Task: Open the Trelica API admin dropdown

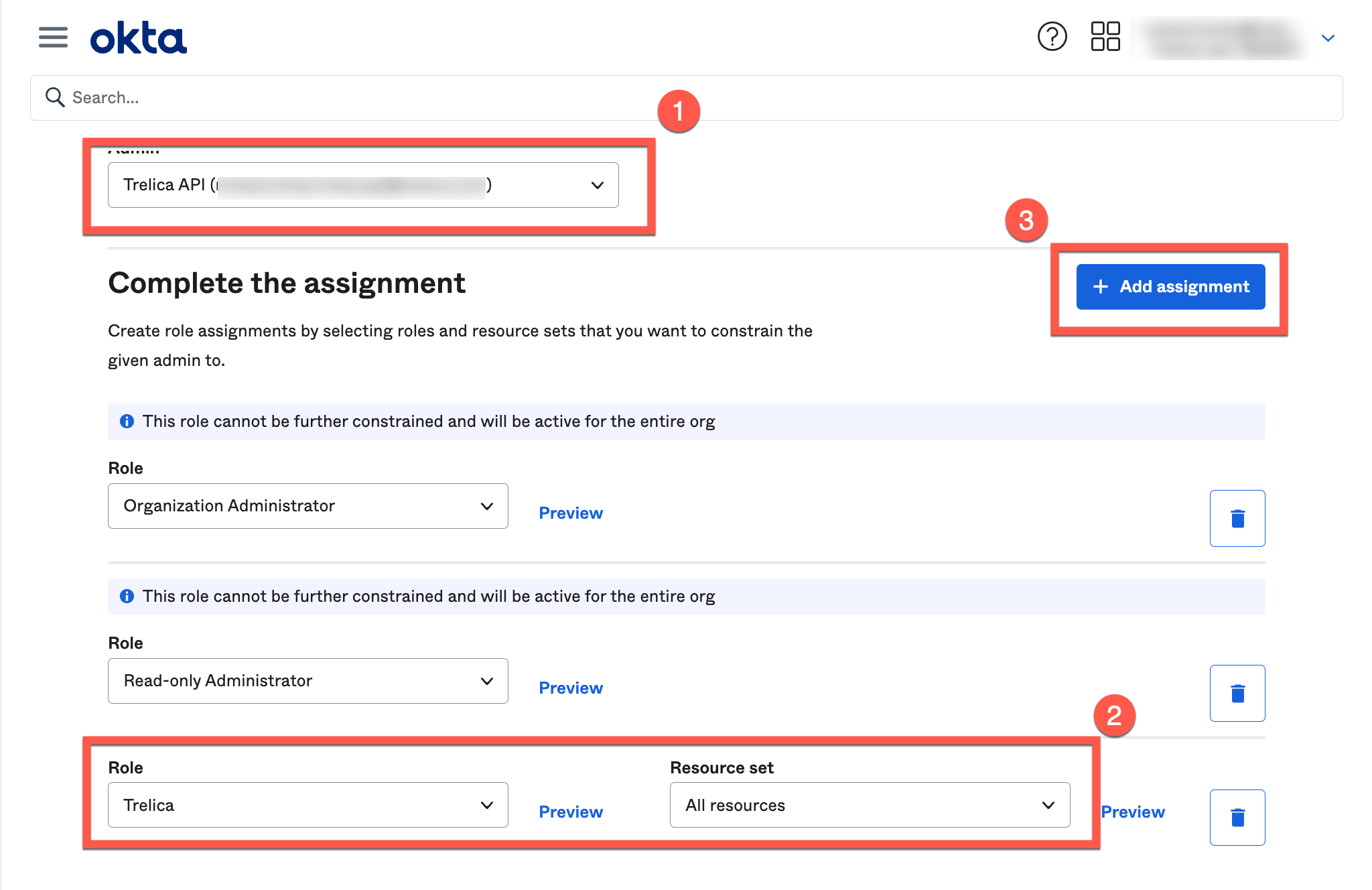Action: [363, 185]
